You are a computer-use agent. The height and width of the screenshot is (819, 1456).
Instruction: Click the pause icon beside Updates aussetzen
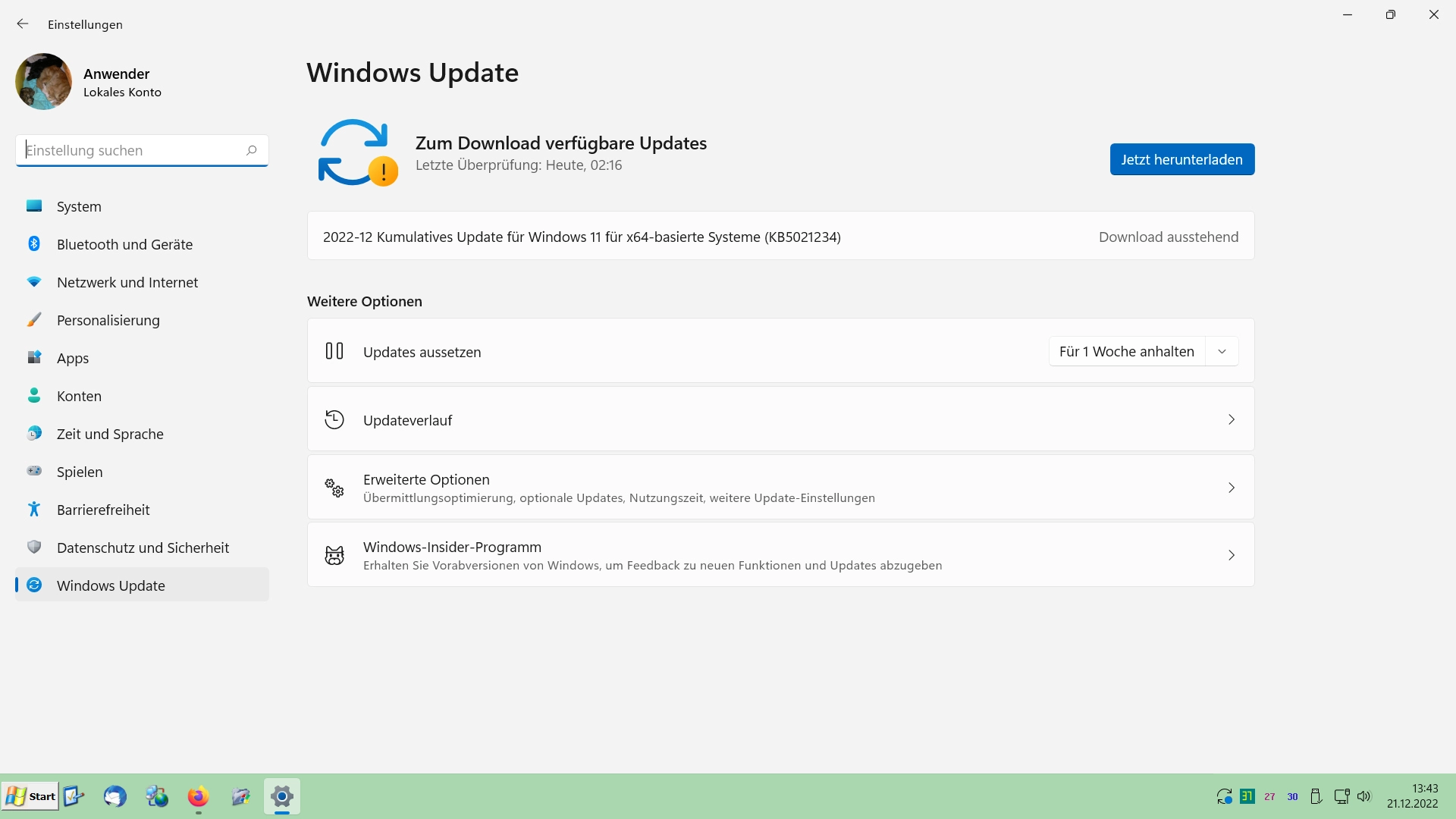pyautogui.click(x=334, y=351)
